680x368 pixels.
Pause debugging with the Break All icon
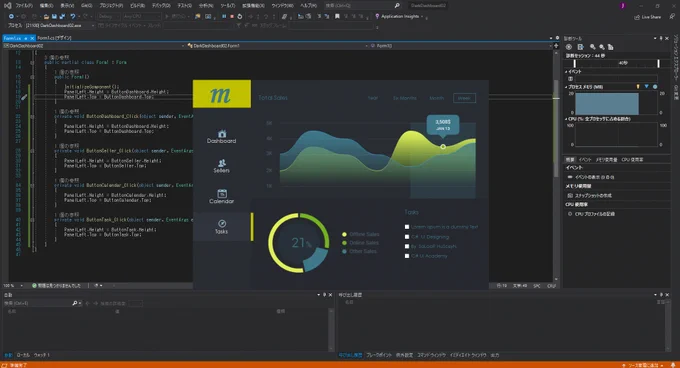[x=224, y=16]
